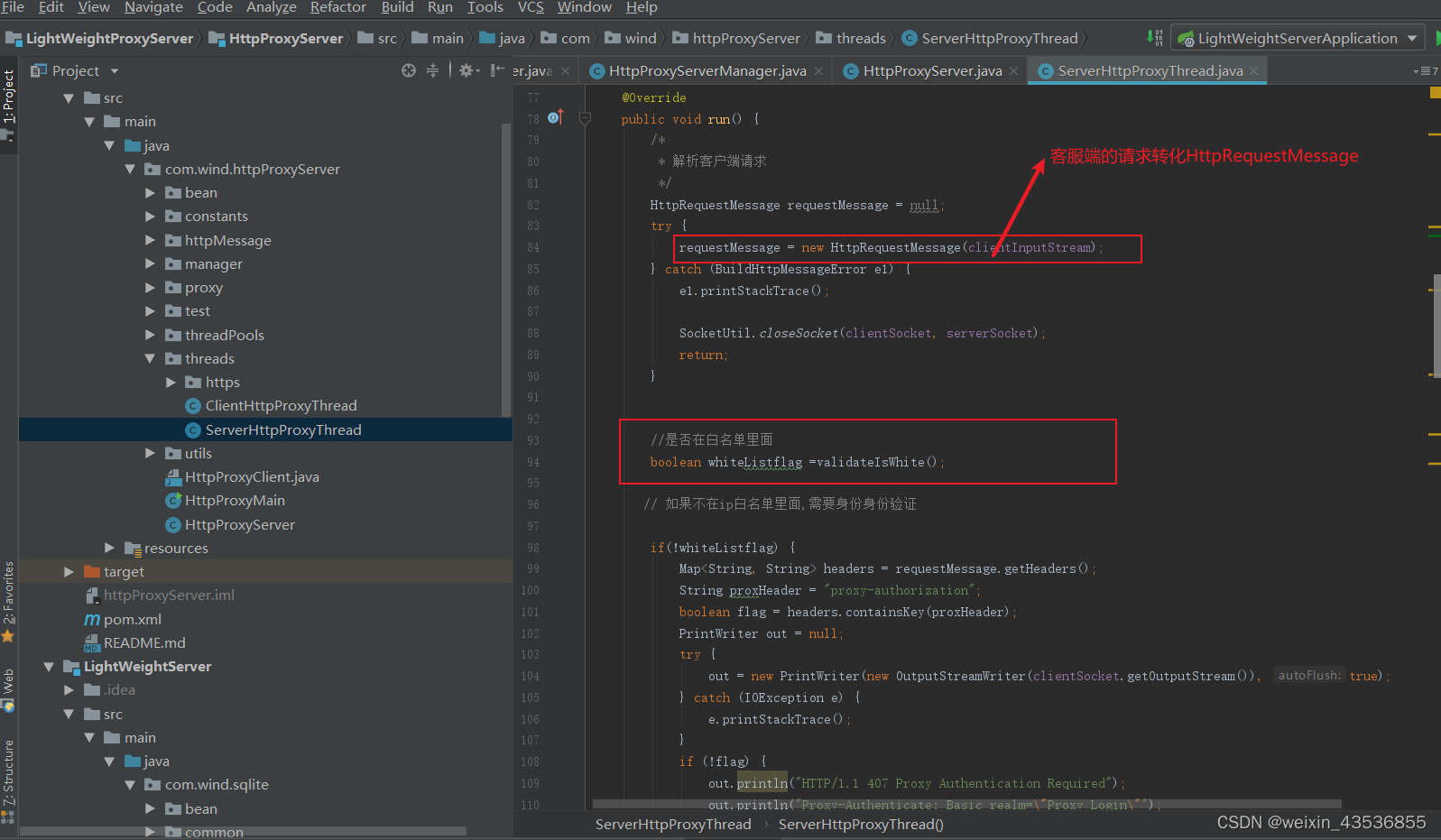1441x840 pixels.
Task: Click the Project panel vertical scrollbar
Action: point(506,271)
